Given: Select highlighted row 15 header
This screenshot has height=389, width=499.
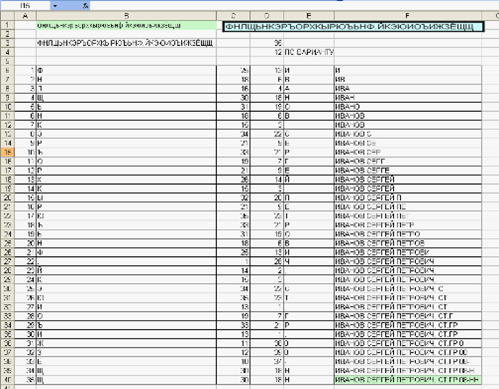Looking at the screenshot, I should click(x=7, y=152).
